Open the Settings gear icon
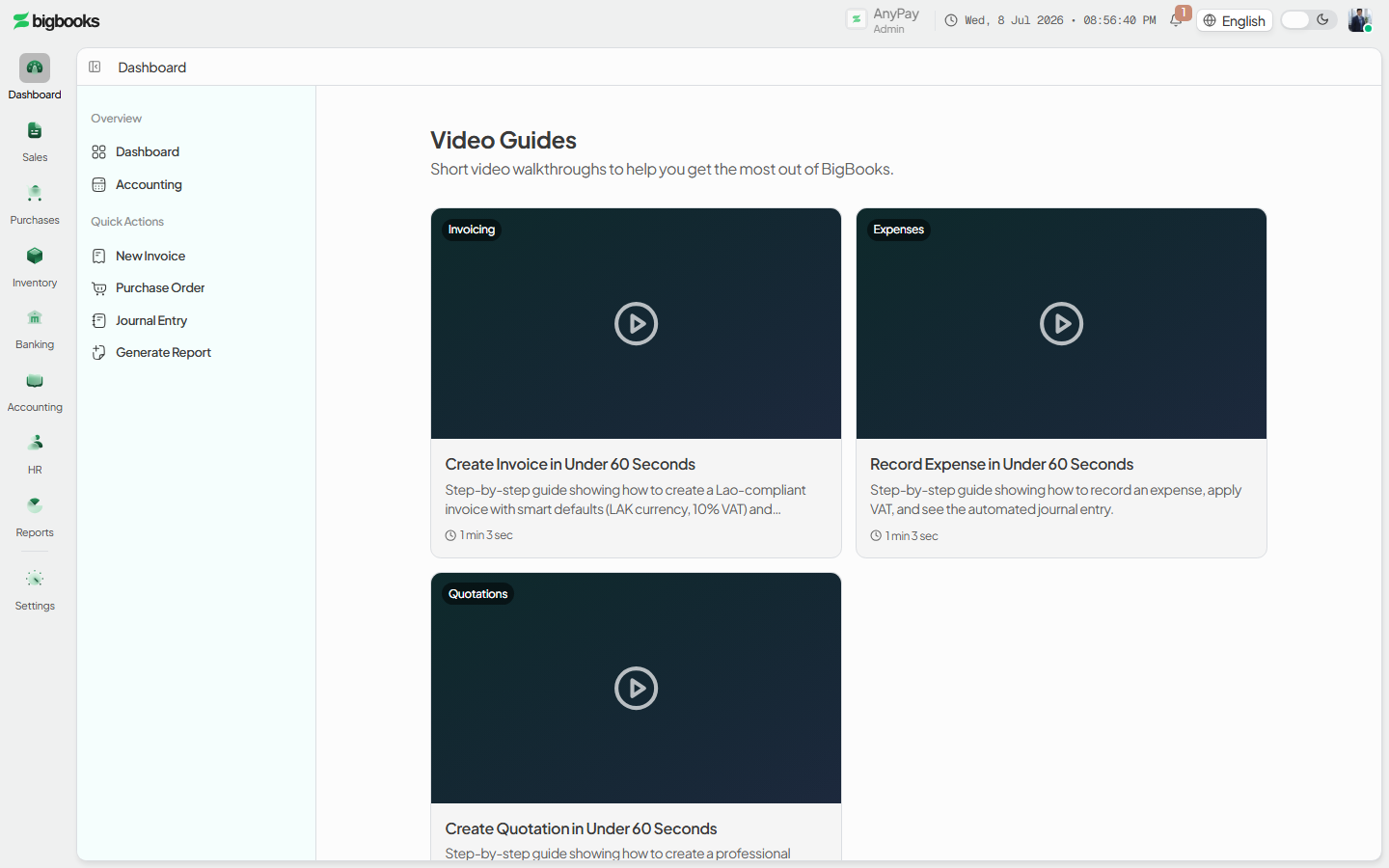Image resolution: width=1389 pixels, height=868 pixels. [x=35, y=579]
